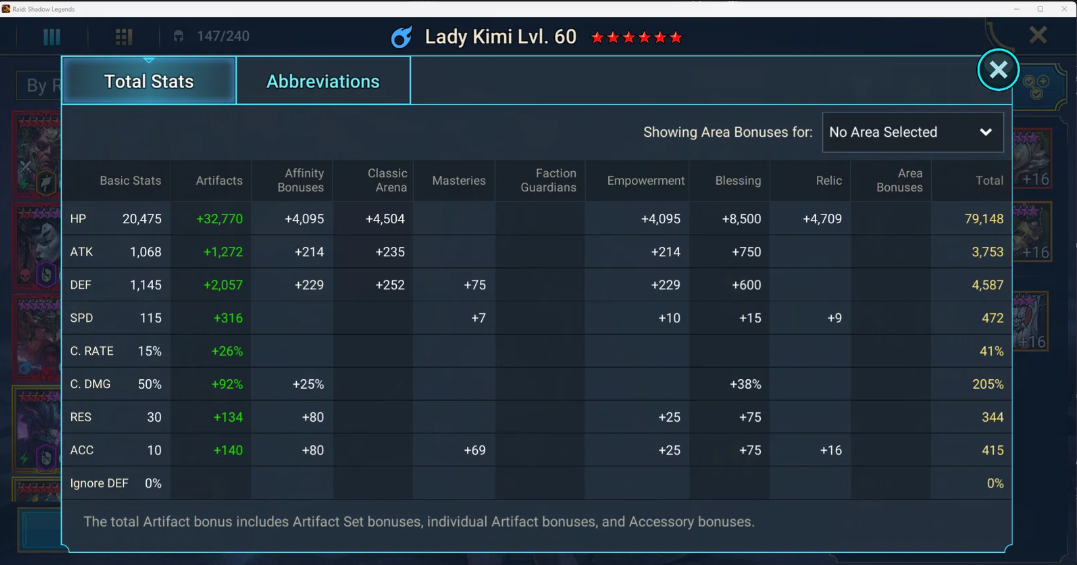Click the Faction Guardians column header
This screenshot has height=565, width=1077.
click(x=549, y=181)
